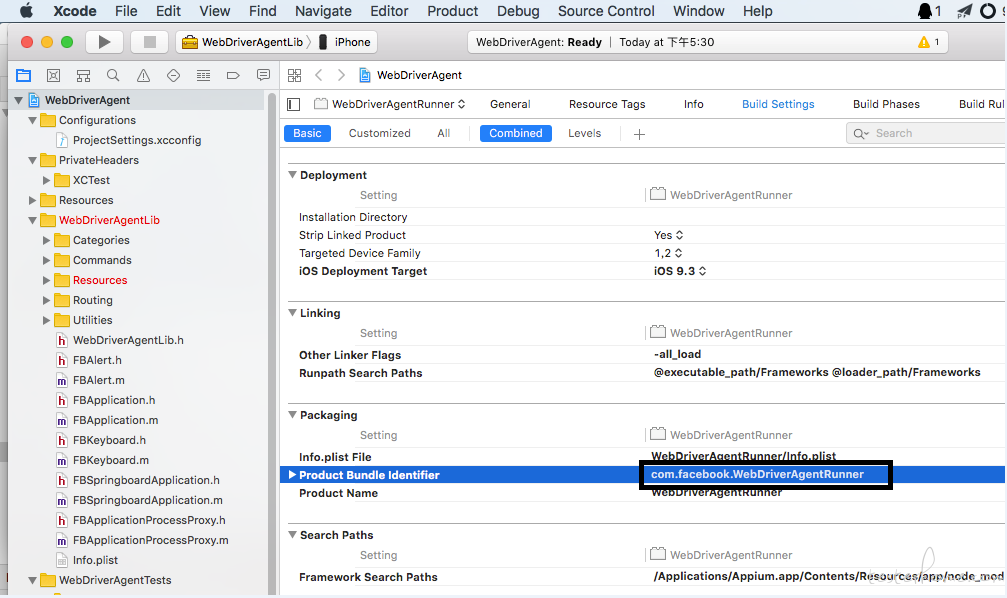The height and width of the screenshot is (598, 1007).
Task: Open the Product menu
Action: point(452,11)
